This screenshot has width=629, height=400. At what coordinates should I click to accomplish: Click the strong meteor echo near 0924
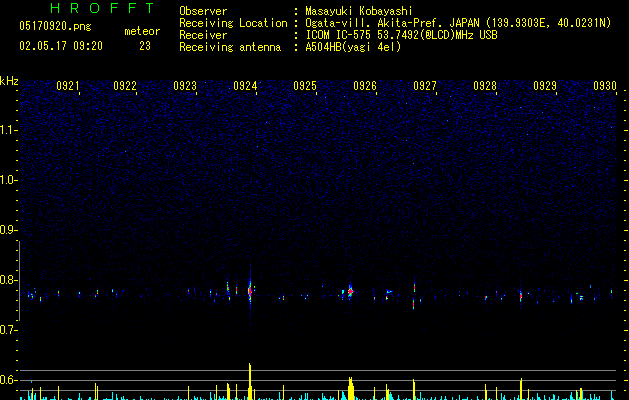(x=250, y=291)
